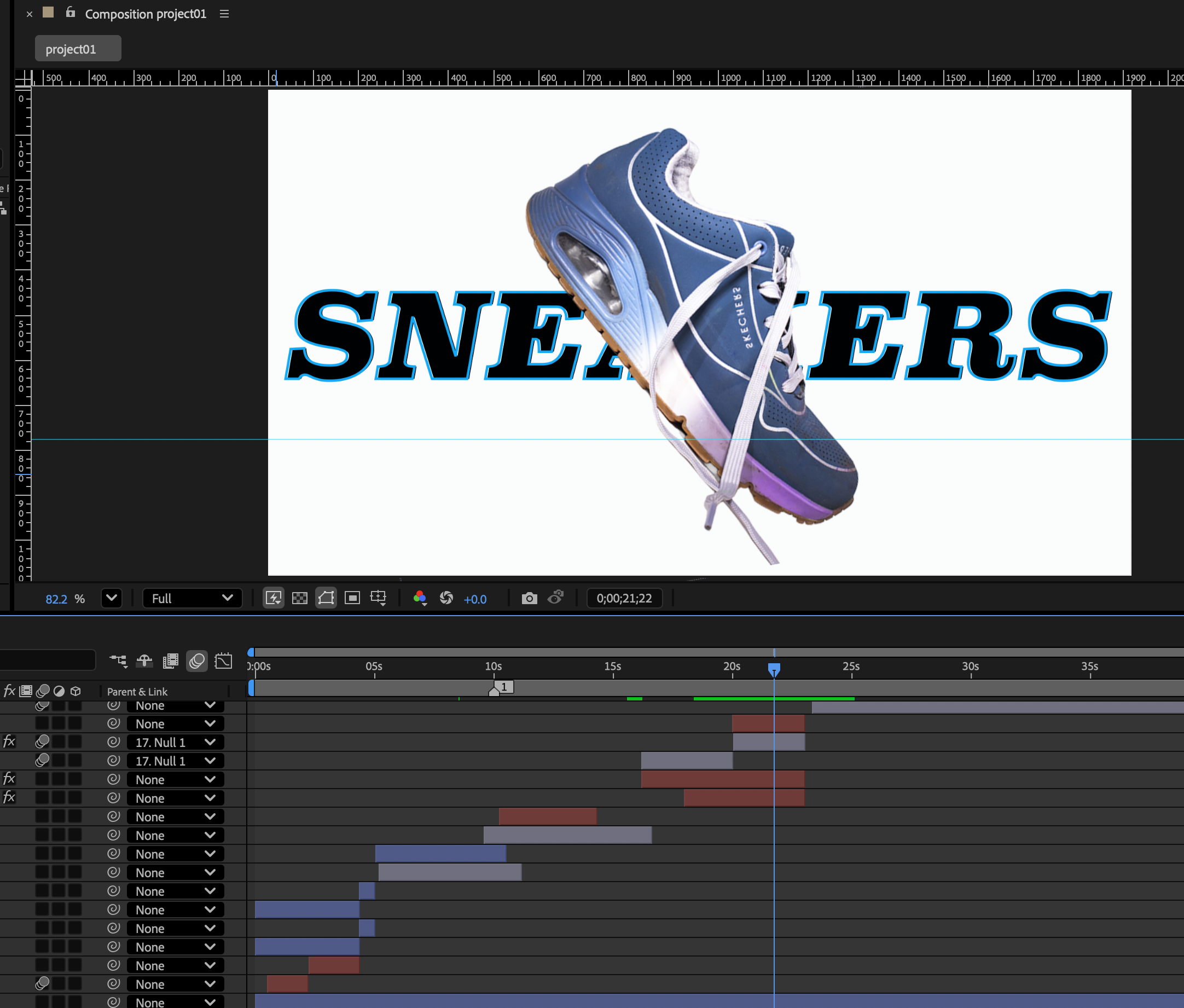The width and height of the screenshot is (1184, 1008).
Task: Toggle the transparency grid checkerboard icon
Action: tap(300, 598)
